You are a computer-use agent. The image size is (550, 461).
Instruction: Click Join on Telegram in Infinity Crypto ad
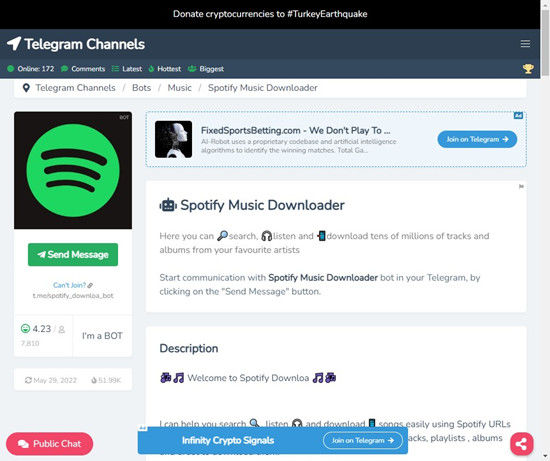click(363, 440)
